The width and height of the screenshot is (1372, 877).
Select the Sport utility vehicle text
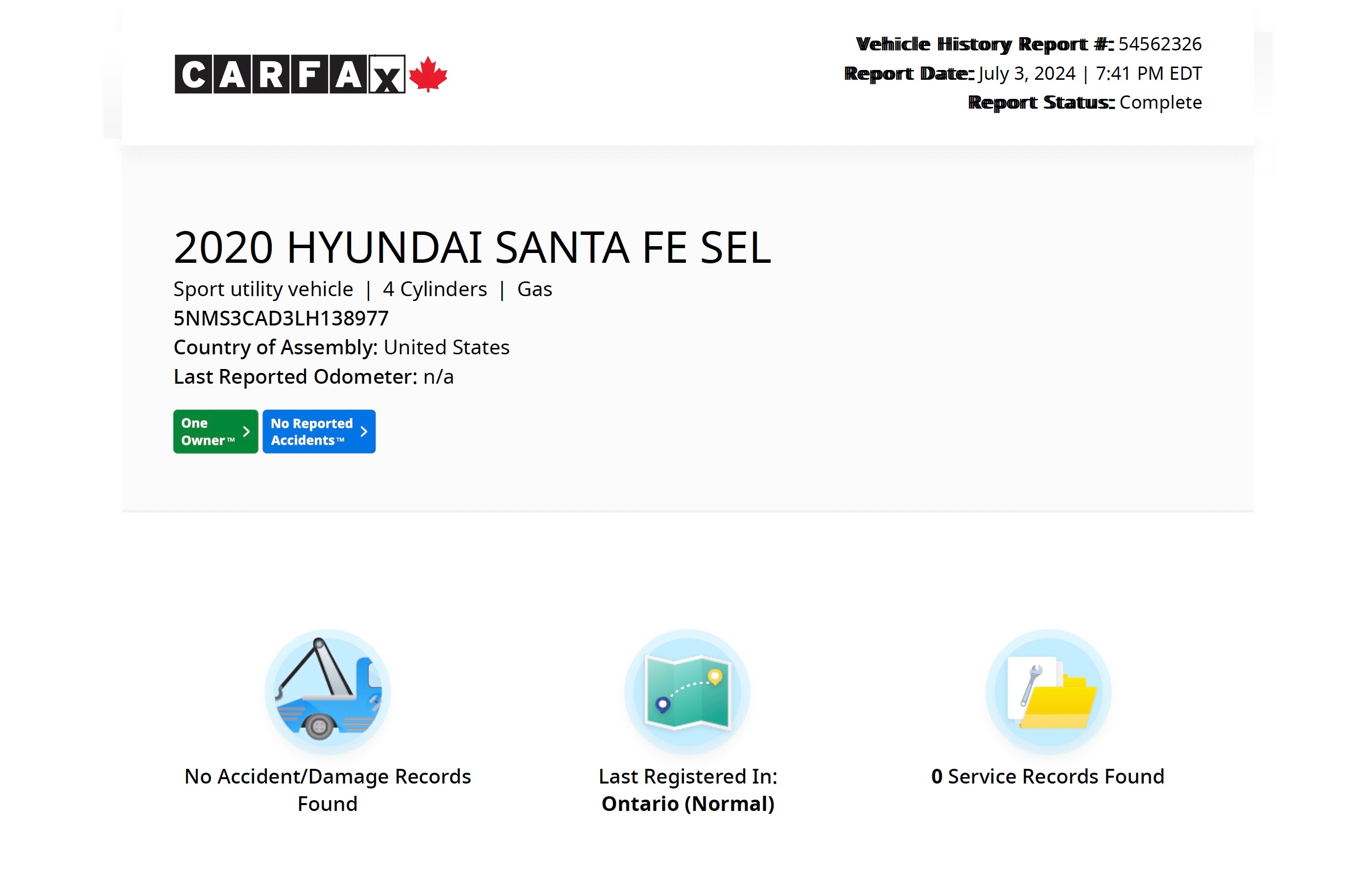(x=263, y=289)
